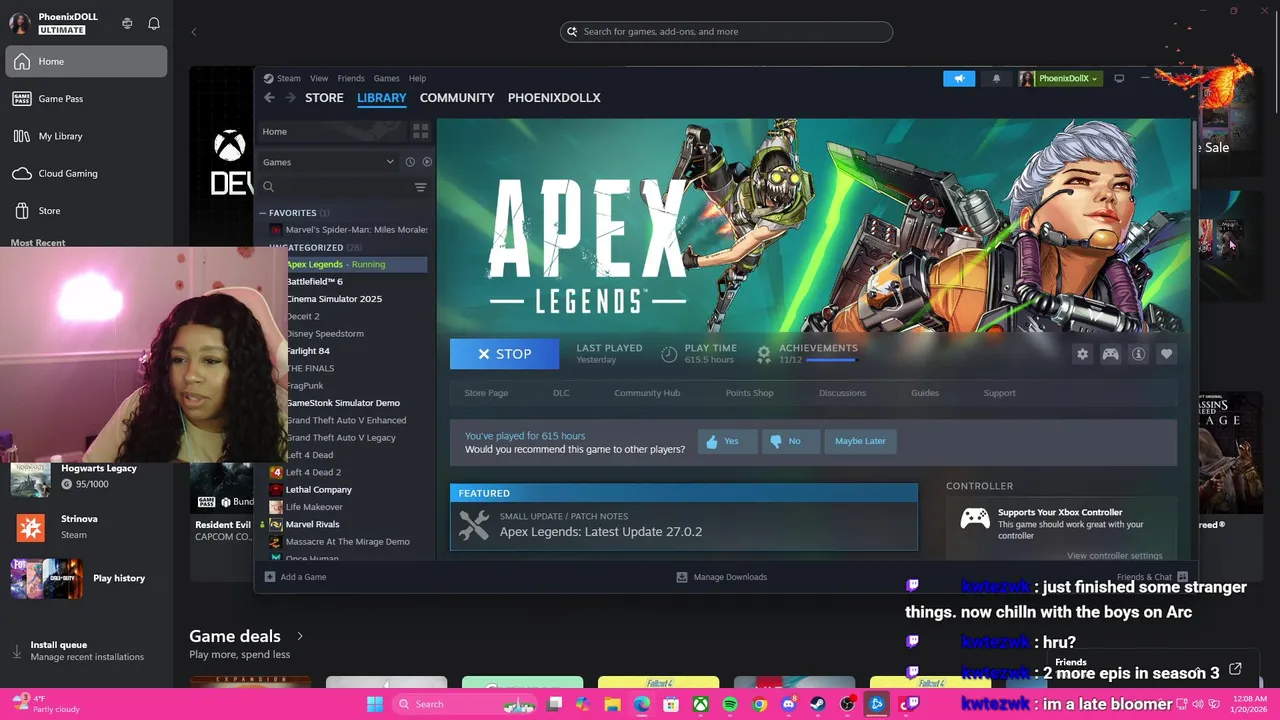Image resolution: width=1280 pixels, height=720 pixels.
Task: Open the View menu in Steam
Action: pyautogui.click(x=319, y=78)
